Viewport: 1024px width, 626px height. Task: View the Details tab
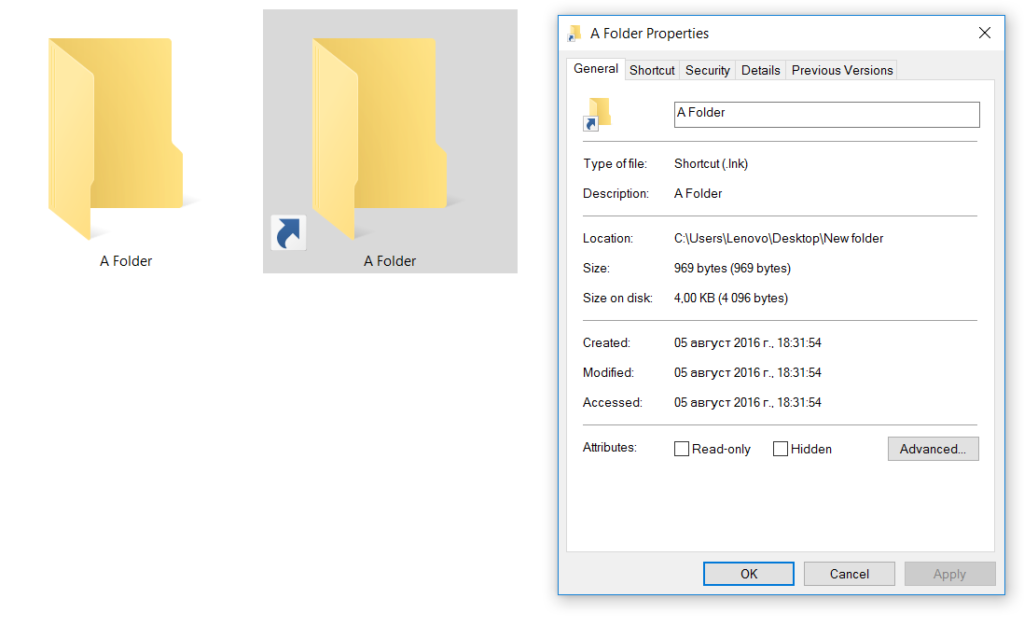coord(760,70)
